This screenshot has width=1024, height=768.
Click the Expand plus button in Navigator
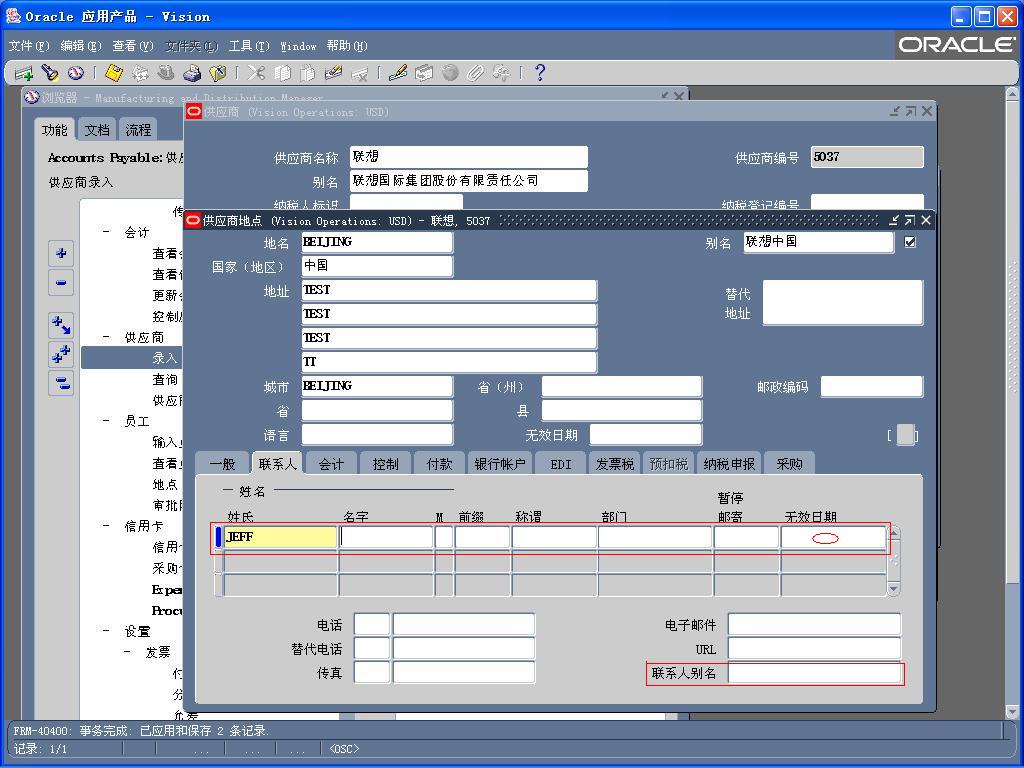pos(61,253)
